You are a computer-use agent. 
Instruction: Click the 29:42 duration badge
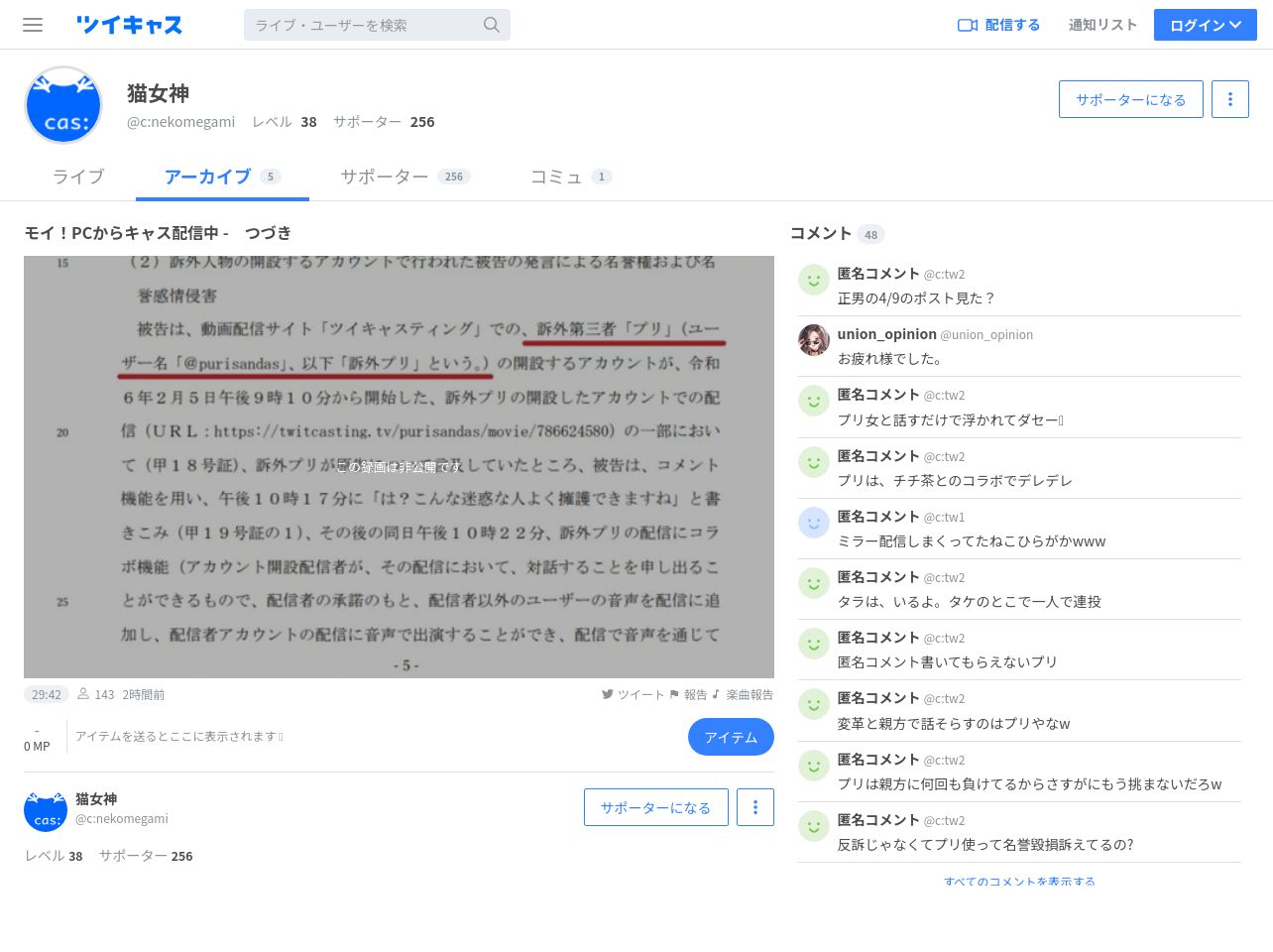tap(47, 694)
